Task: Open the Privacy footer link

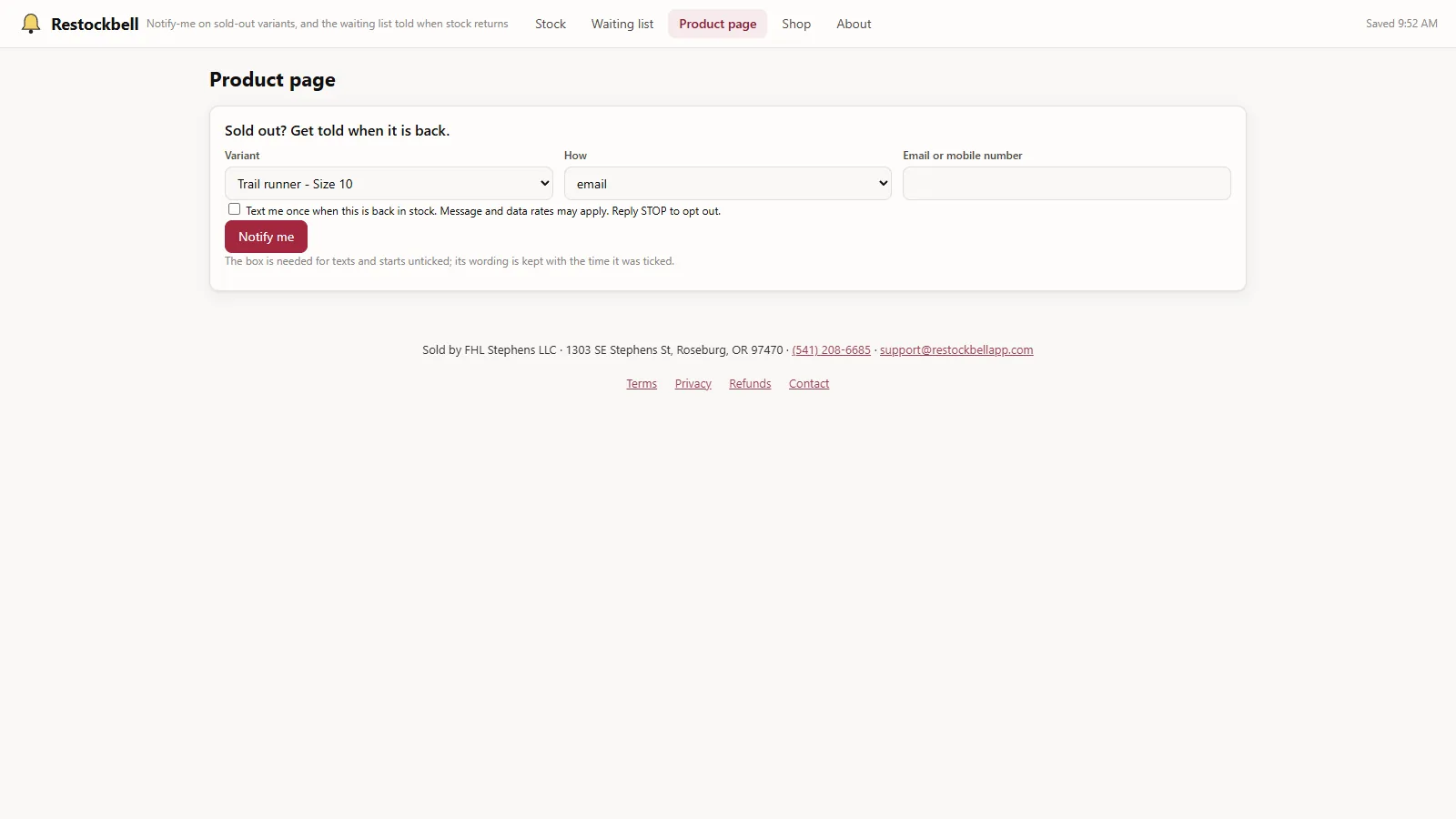Action: click(693, 384)
